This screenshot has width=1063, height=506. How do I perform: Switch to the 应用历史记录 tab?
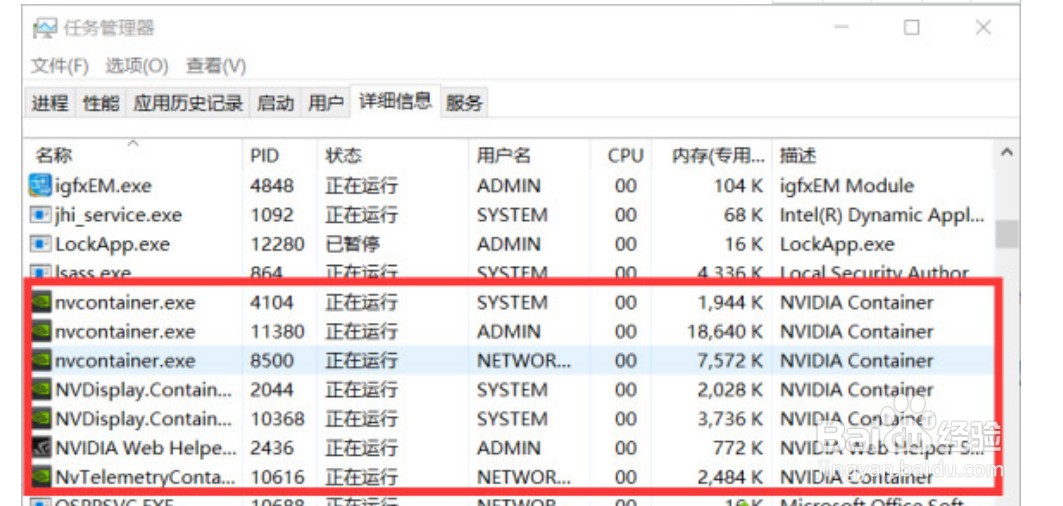pyautogui.click(x=188, y=103)
